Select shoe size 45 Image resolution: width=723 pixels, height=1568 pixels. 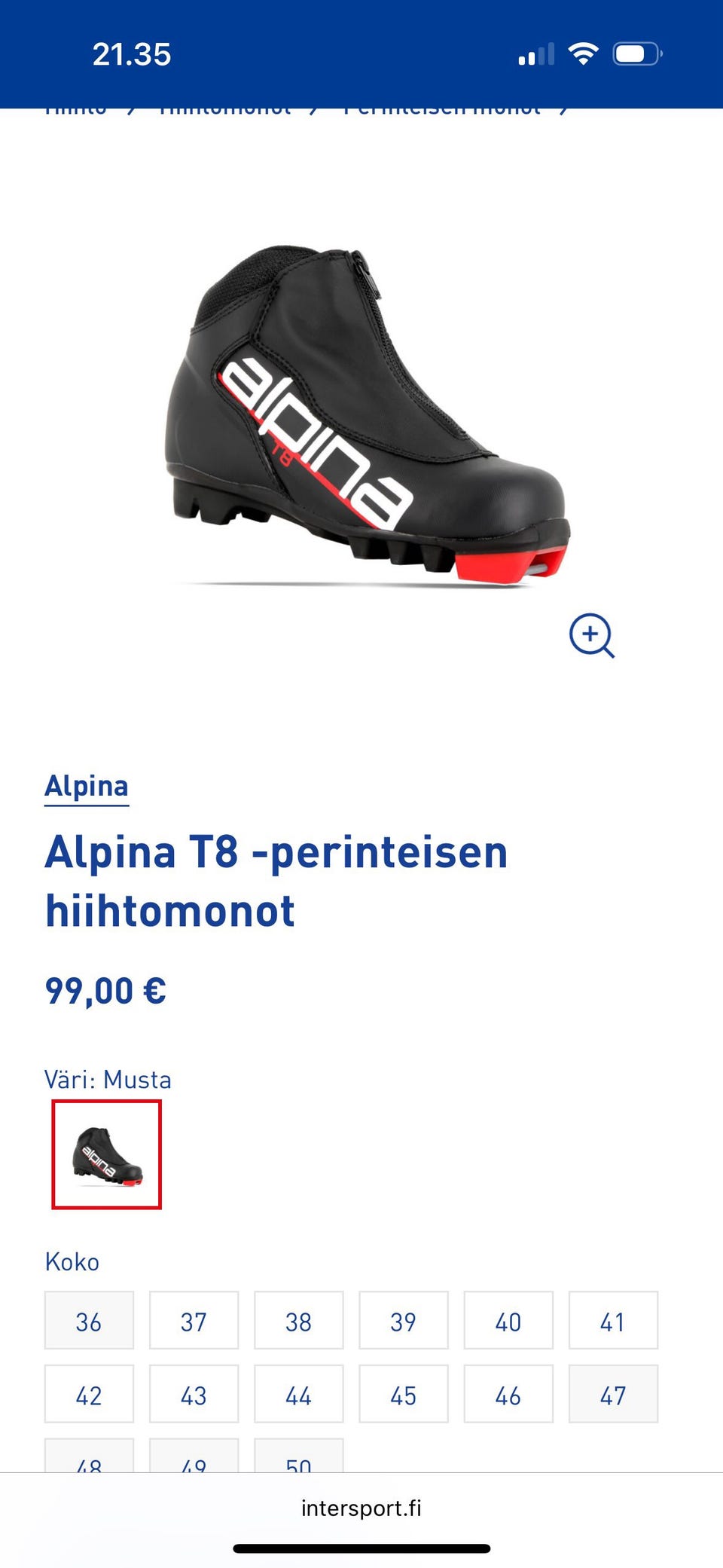tap(404, 1394)
